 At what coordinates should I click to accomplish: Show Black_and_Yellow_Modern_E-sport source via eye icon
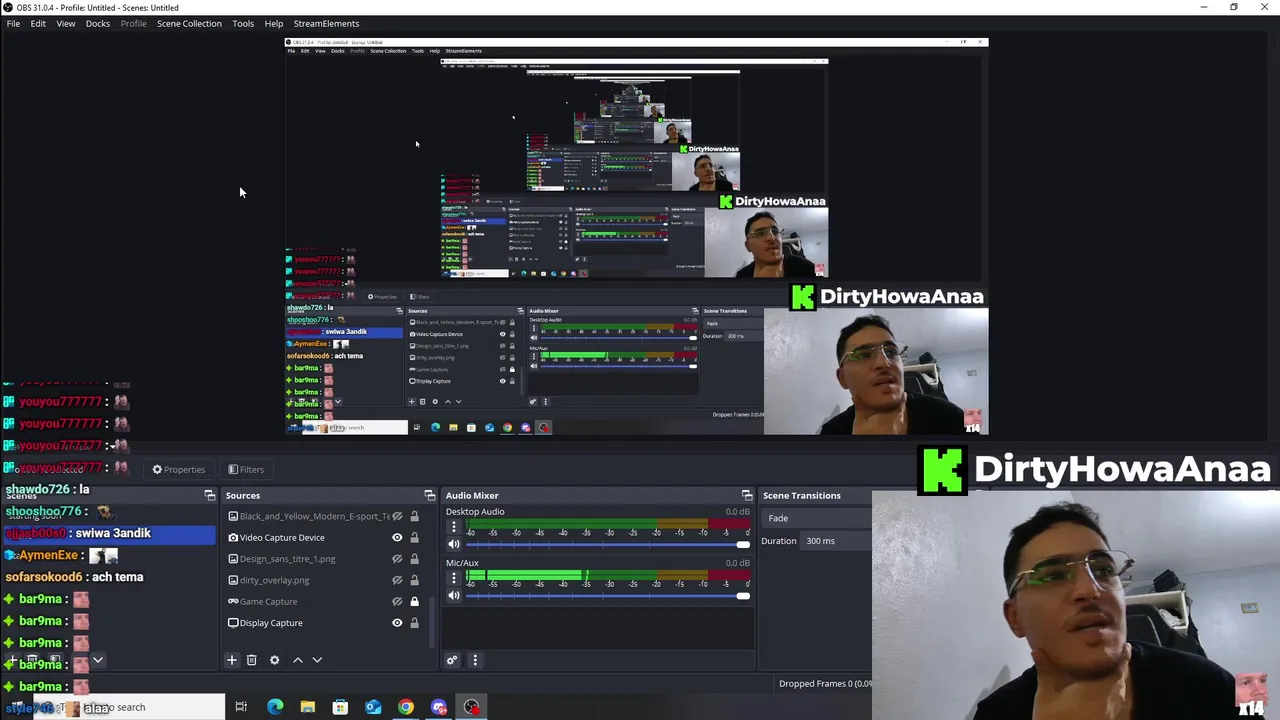[x=397, y=516]
